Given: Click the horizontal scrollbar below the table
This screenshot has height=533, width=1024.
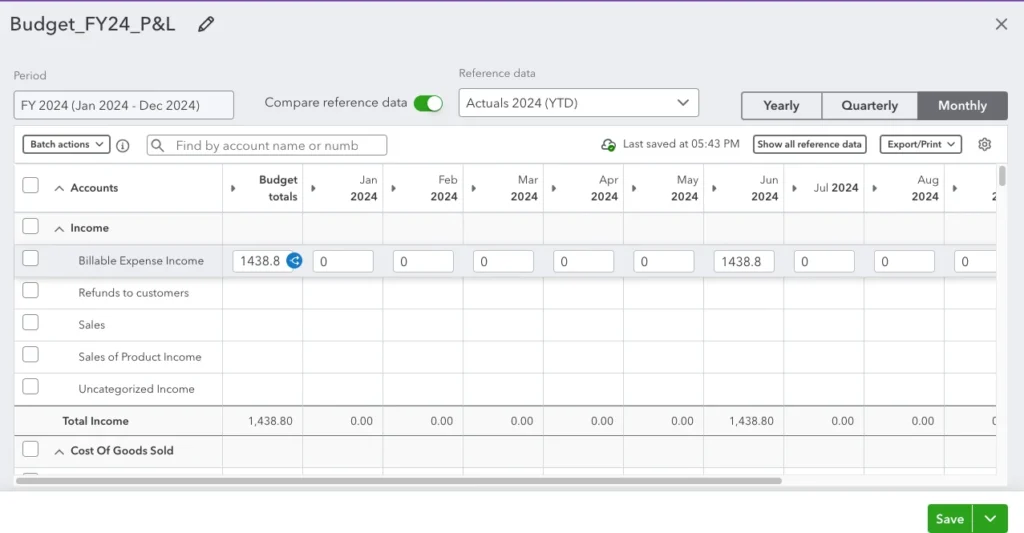Looking at the screenshot, I should 398,481.
